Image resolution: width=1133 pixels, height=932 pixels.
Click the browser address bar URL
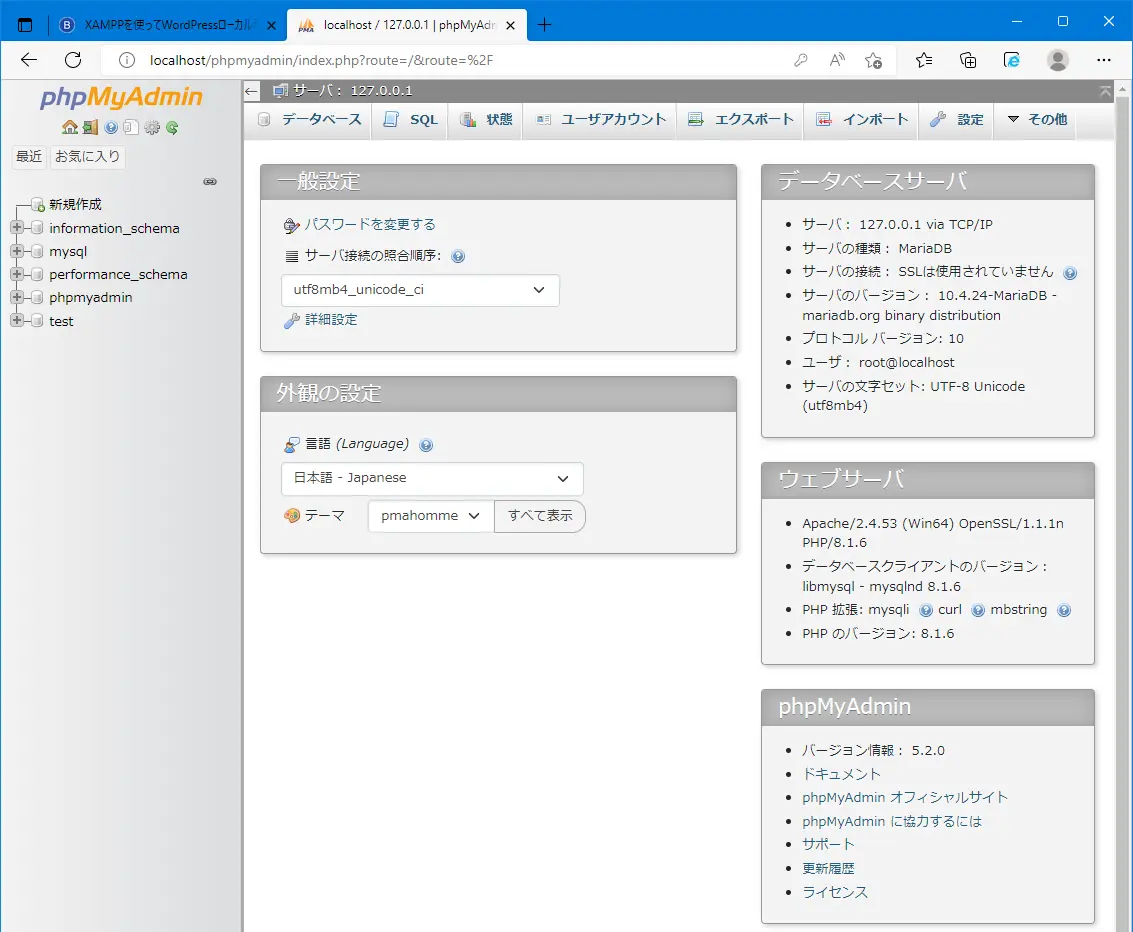(x=322, y=60)
